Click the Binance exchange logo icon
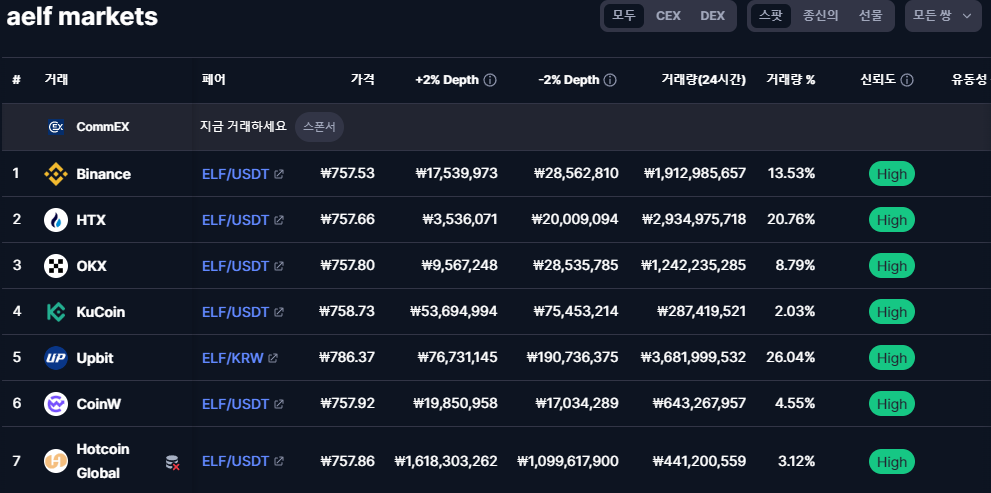The image size is (991, 493). [56, 174]
